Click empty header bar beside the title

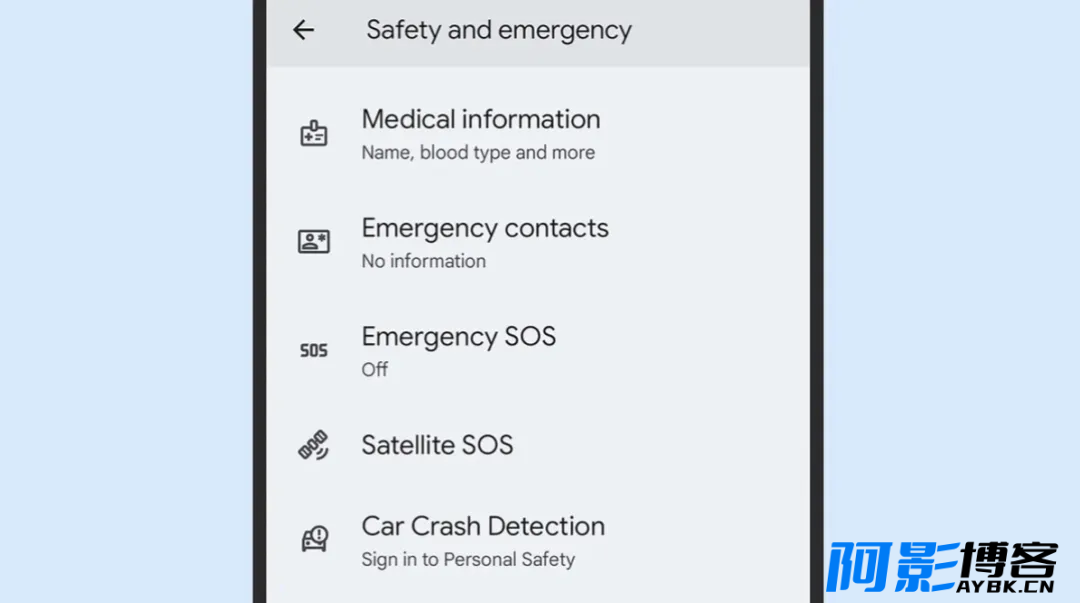tap(720, 30)
